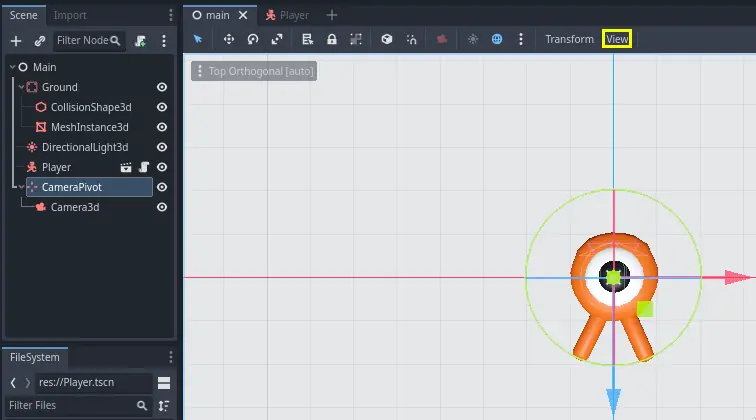The image size is (756, 420).
Task: Open the Import dock tab
Action: 69,15
